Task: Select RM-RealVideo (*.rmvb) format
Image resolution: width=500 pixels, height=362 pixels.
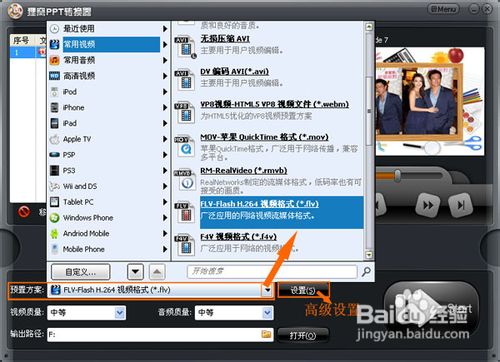Action: pos(244,170)
